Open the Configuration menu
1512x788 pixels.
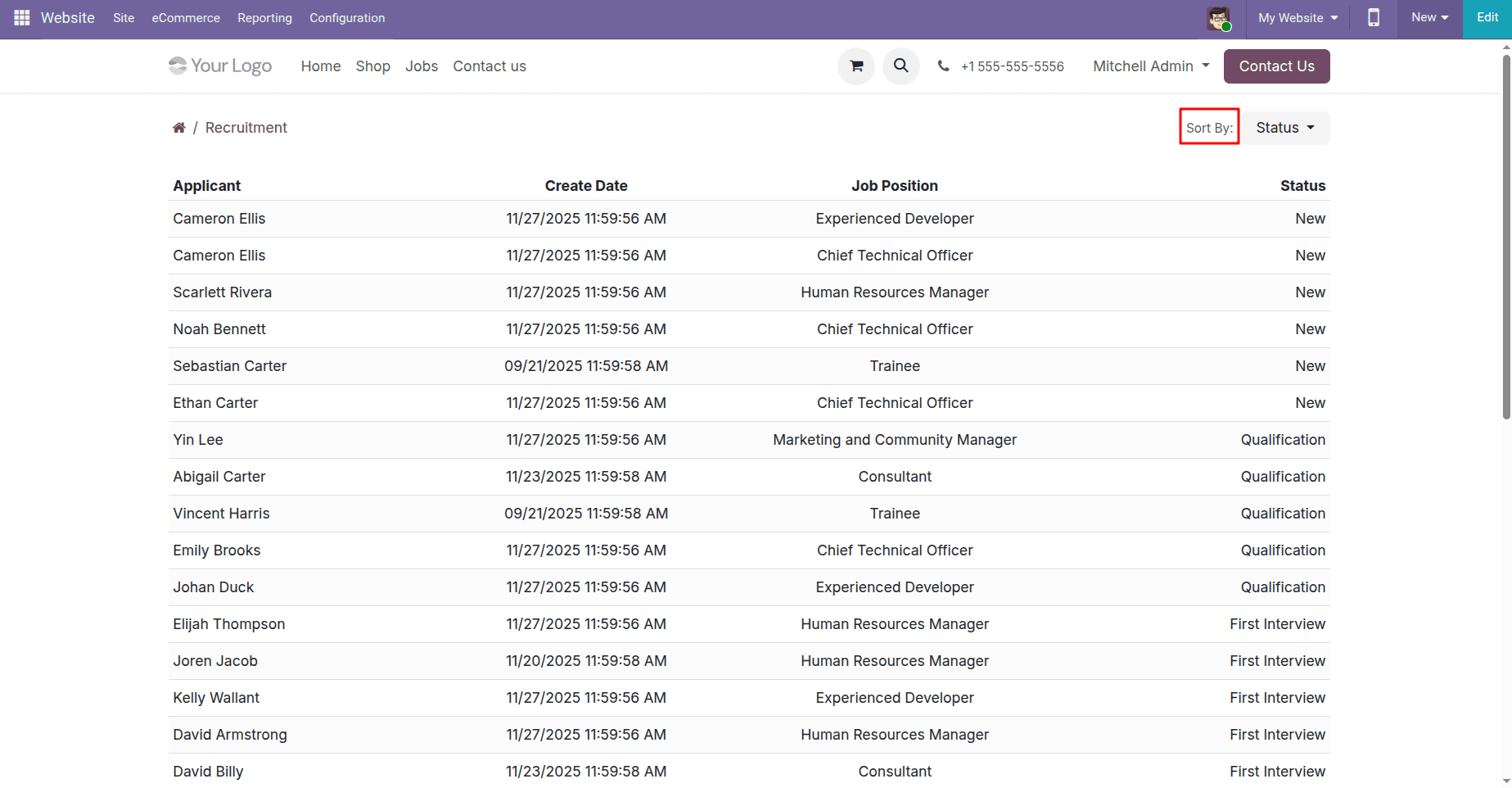[x=346, y=17]
